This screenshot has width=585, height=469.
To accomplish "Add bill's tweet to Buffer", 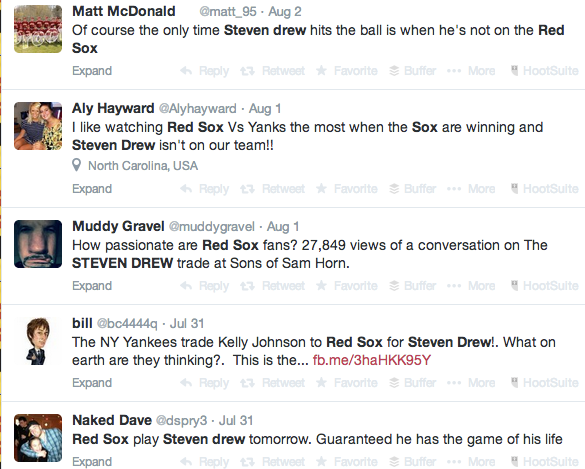I will tap(412, 382).
